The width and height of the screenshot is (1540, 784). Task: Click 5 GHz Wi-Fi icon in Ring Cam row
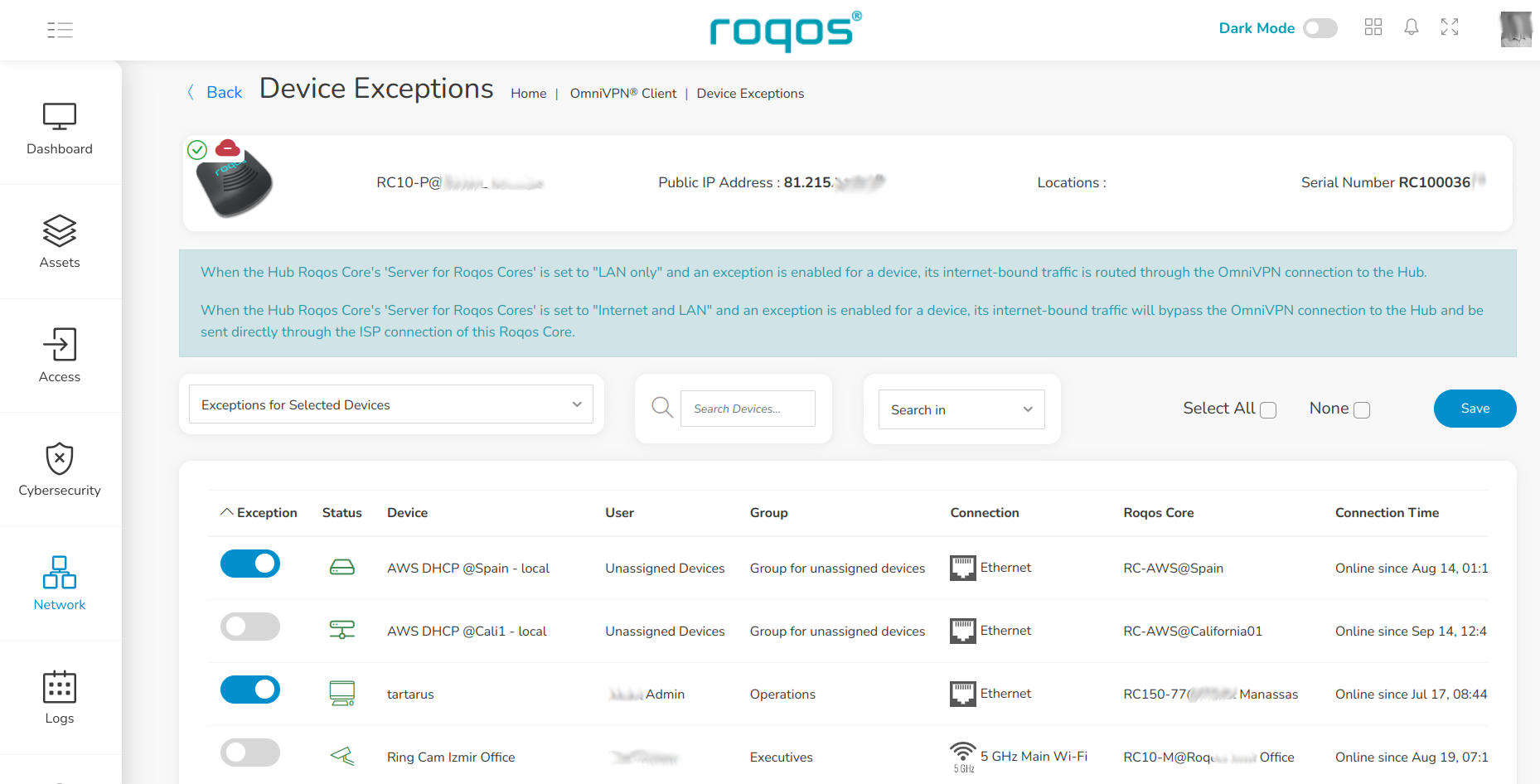tap(963, 756)
